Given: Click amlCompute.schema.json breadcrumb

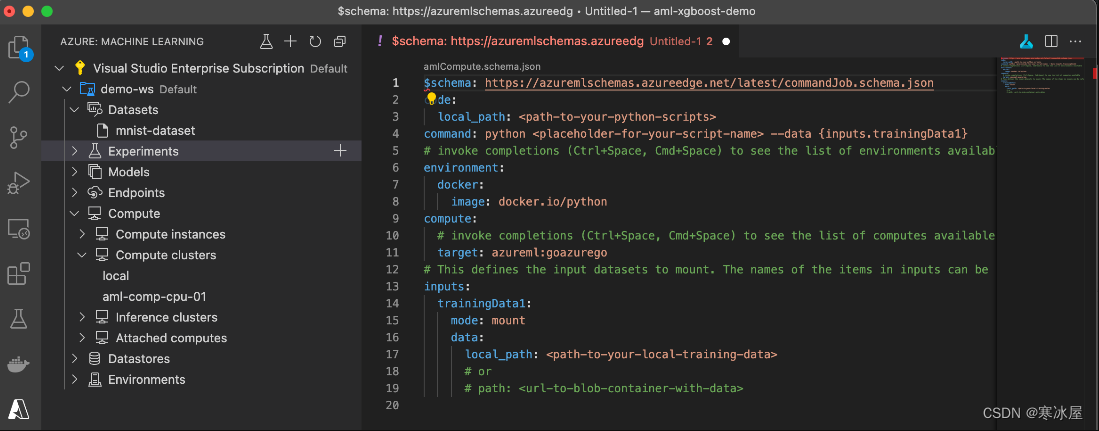Looking at the screenshot, I should click(x=482, y=67).
